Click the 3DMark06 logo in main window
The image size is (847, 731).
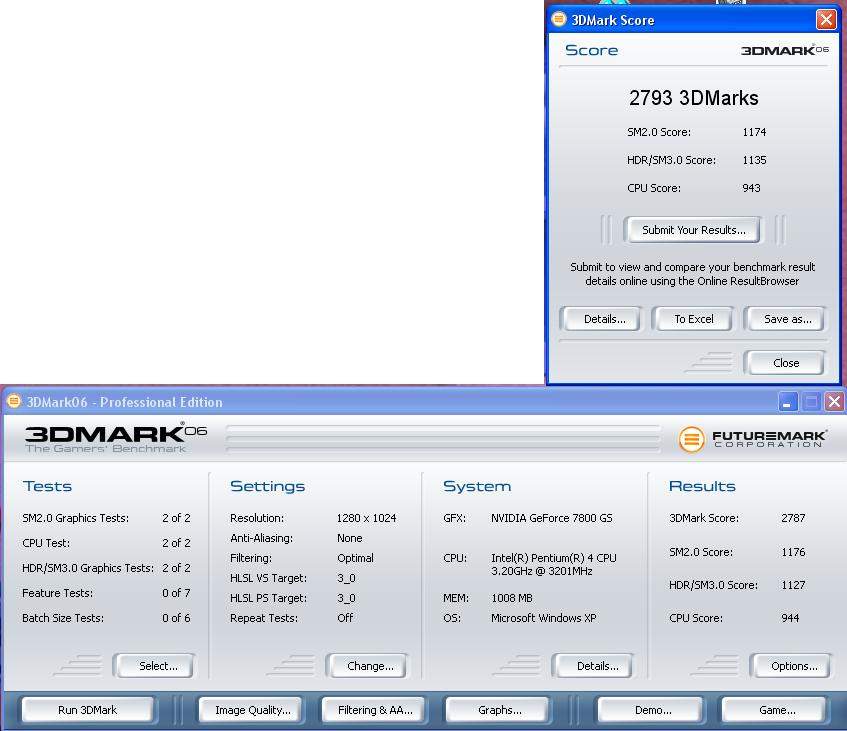(116, 438)
